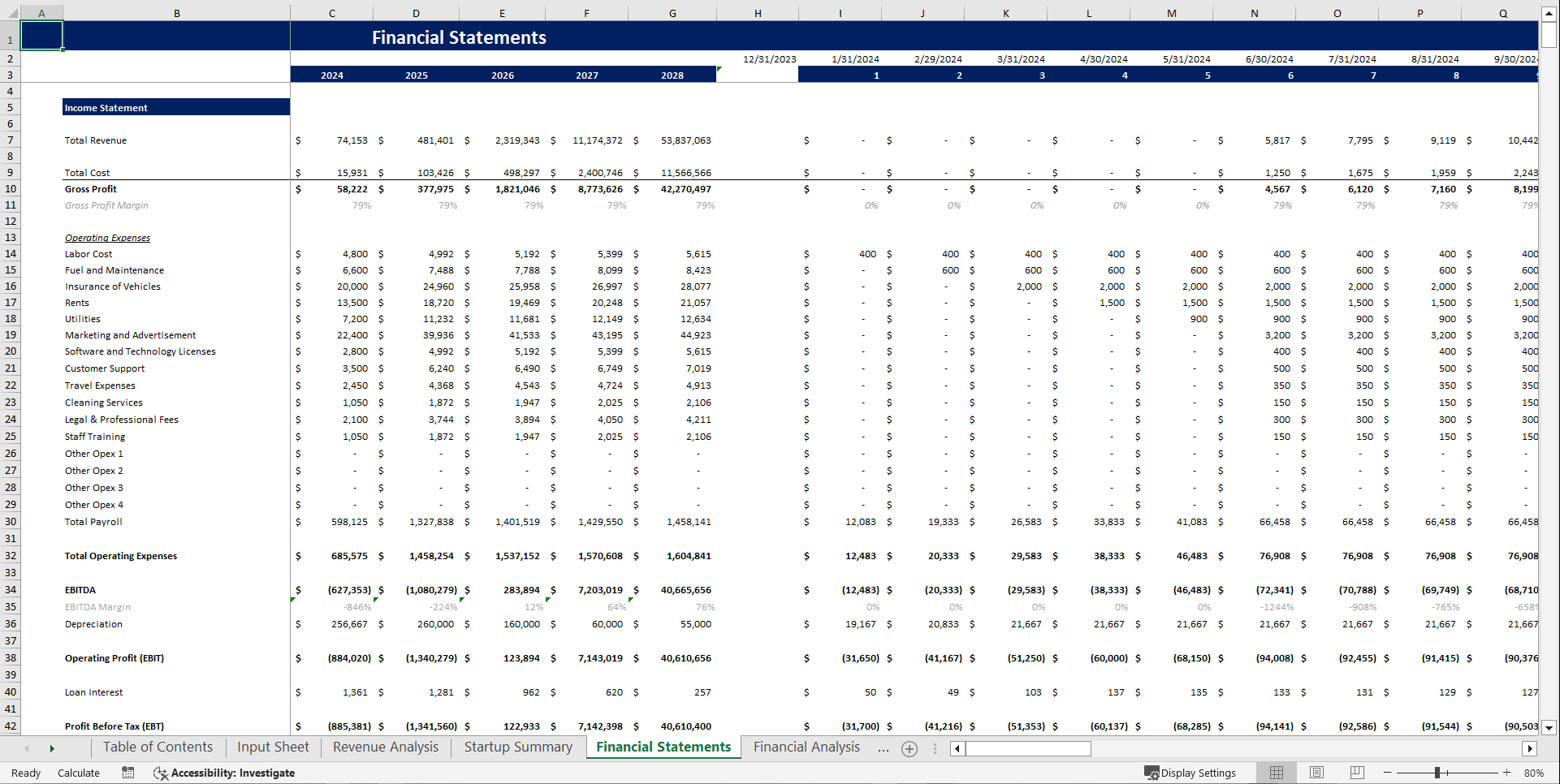Screen dimensions: 1560x784
Task: Start macro recording from the status bar icon
Action: point(127,772)
